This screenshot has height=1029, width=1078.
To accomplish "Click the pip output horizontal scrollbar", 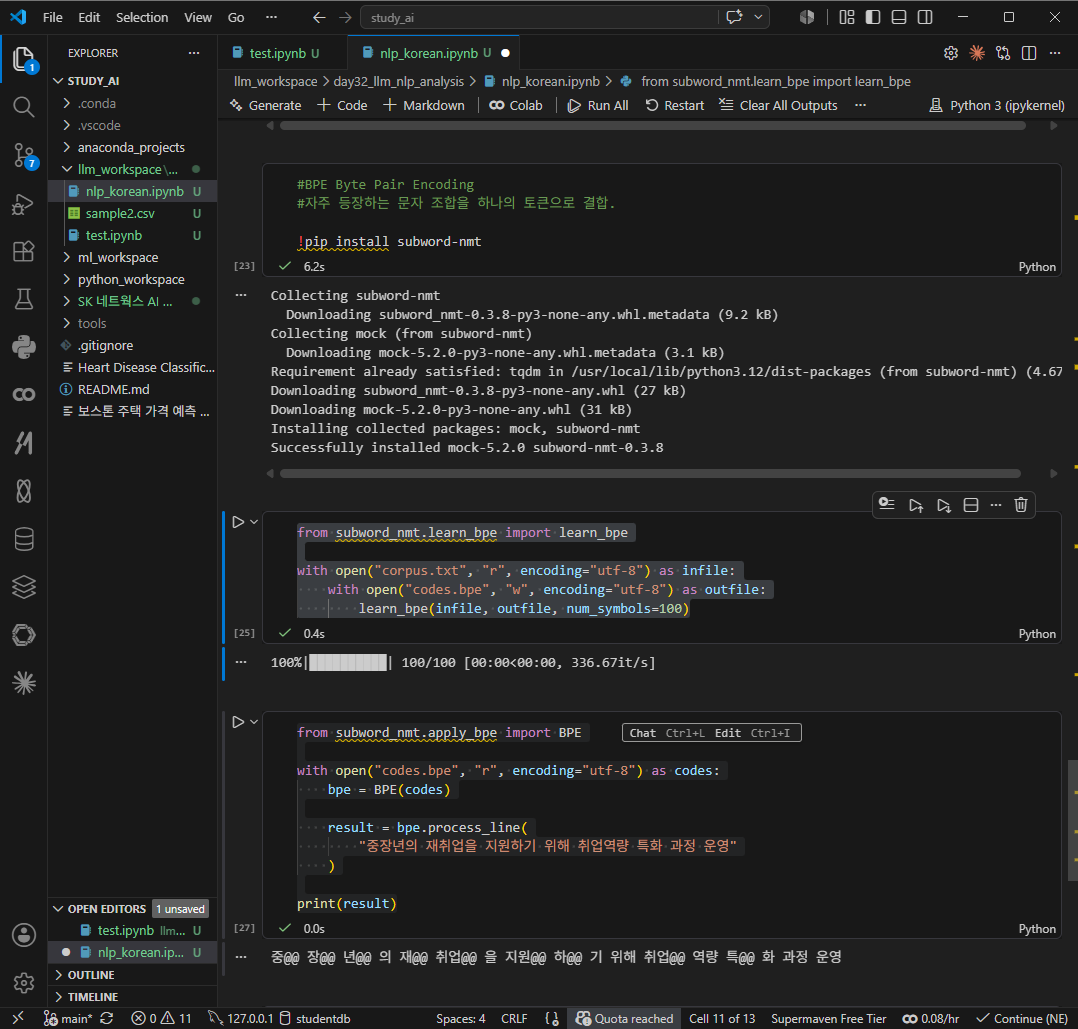I will [x=650, y=473].
